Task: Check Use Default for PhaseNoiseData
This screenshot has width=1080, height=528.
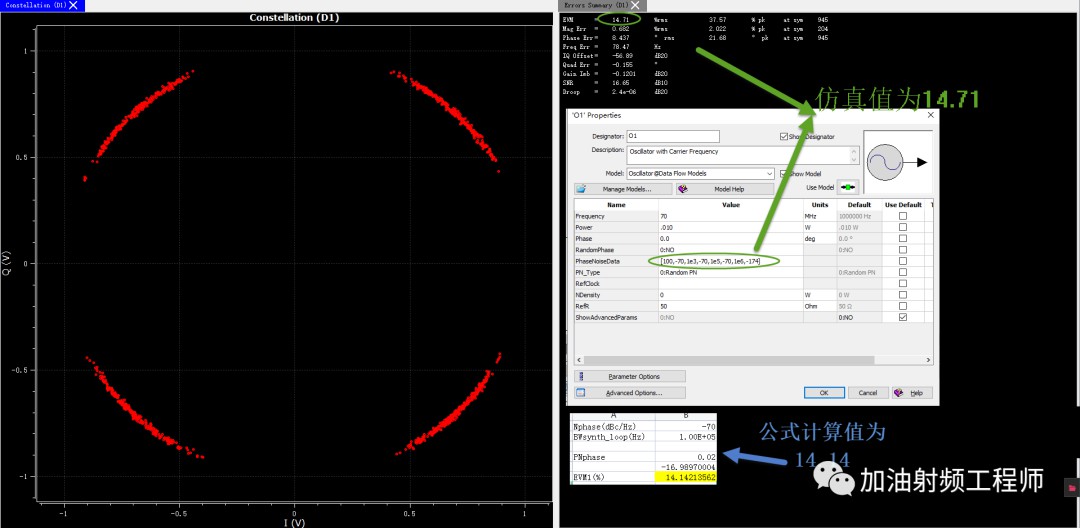Action: [903, 261]
